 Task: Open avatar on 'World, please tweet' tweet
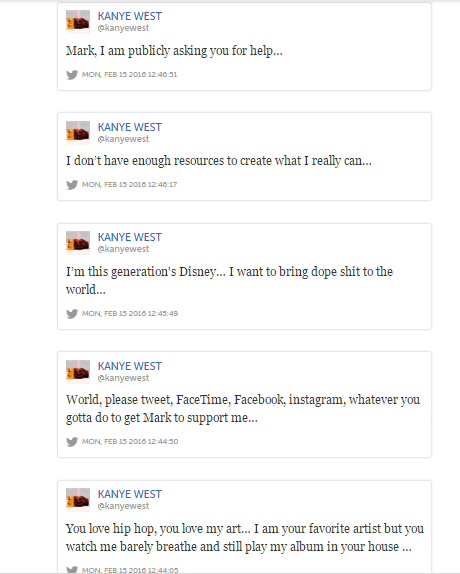[78, 372]
